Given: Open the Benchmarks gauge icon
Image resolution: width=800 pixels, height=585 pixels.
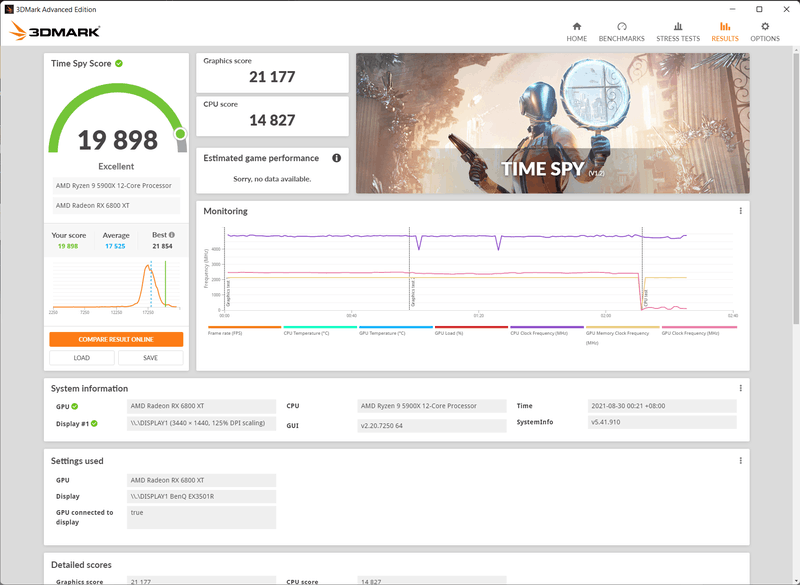Looking at the screenshot, I should [621, 27].
